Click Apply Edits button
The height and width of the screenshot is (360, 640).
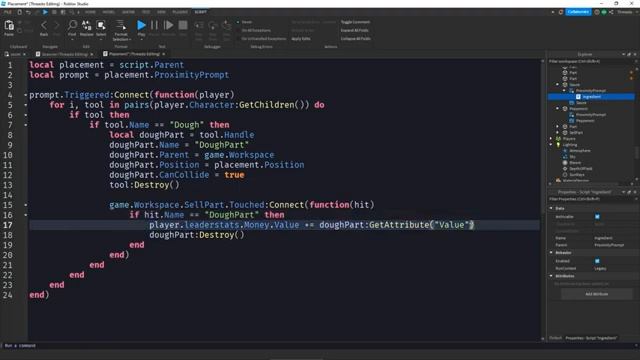coord(301,38)
